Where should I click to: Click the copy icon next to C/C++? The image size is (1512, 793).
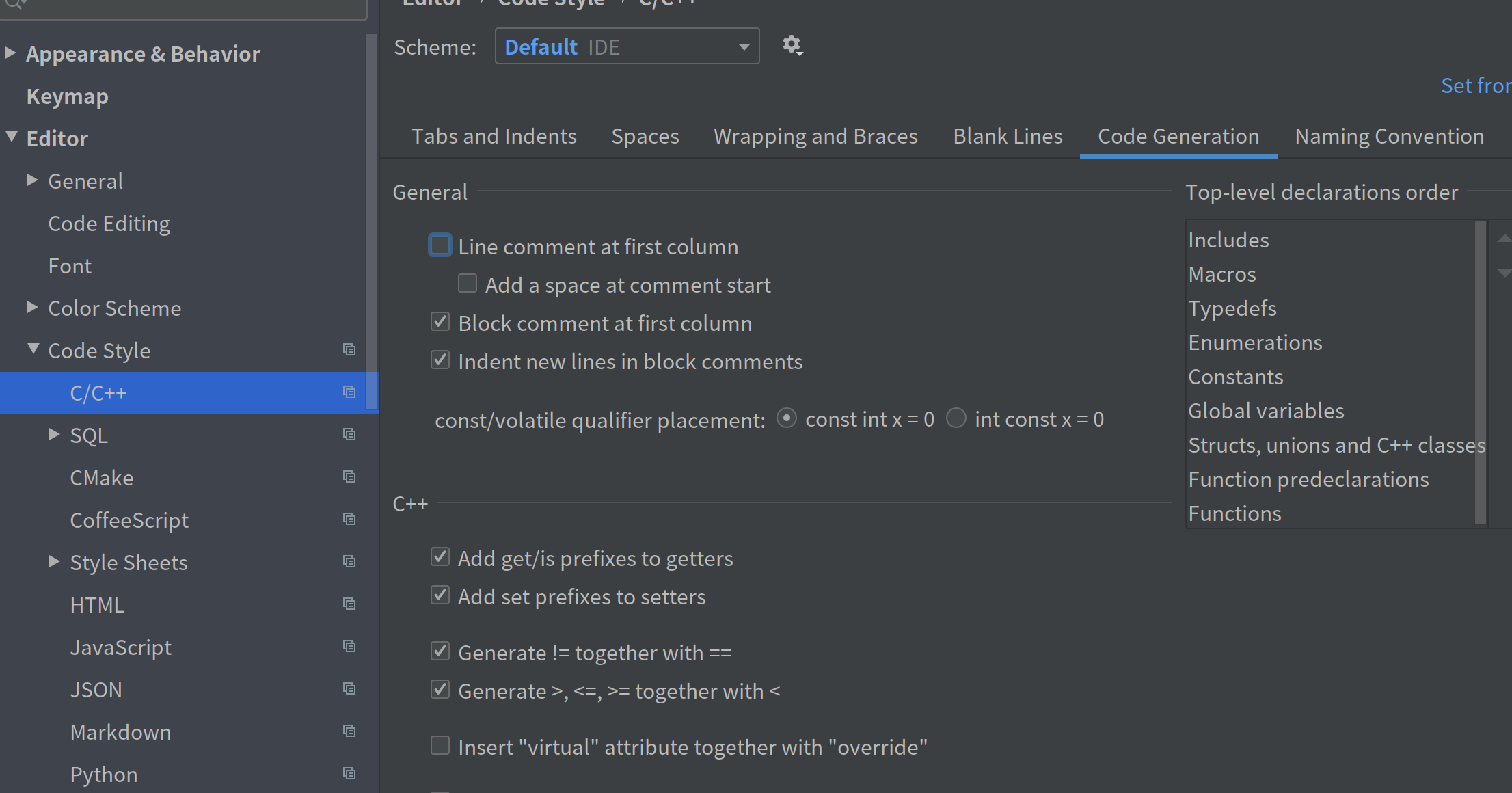tap(350, 392)
